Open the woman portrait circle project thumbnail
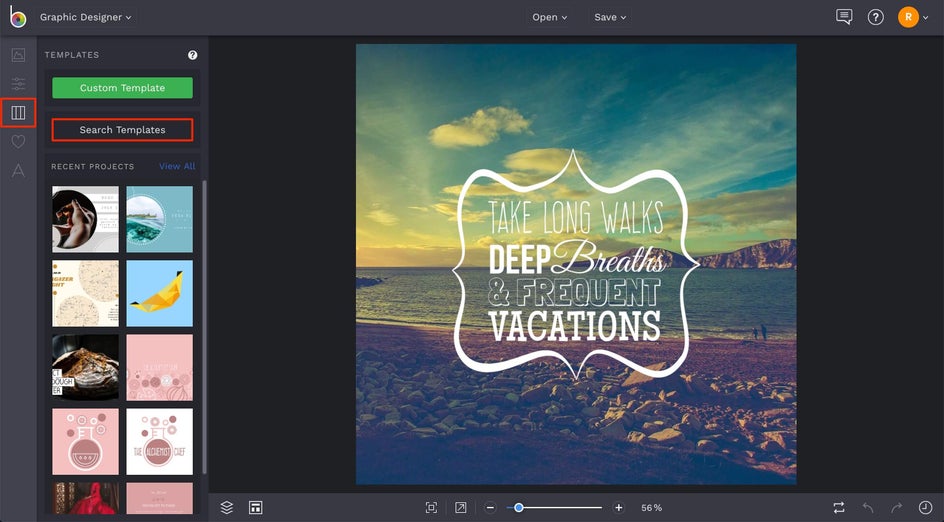 pyautogui.click(x=85, y=219)
